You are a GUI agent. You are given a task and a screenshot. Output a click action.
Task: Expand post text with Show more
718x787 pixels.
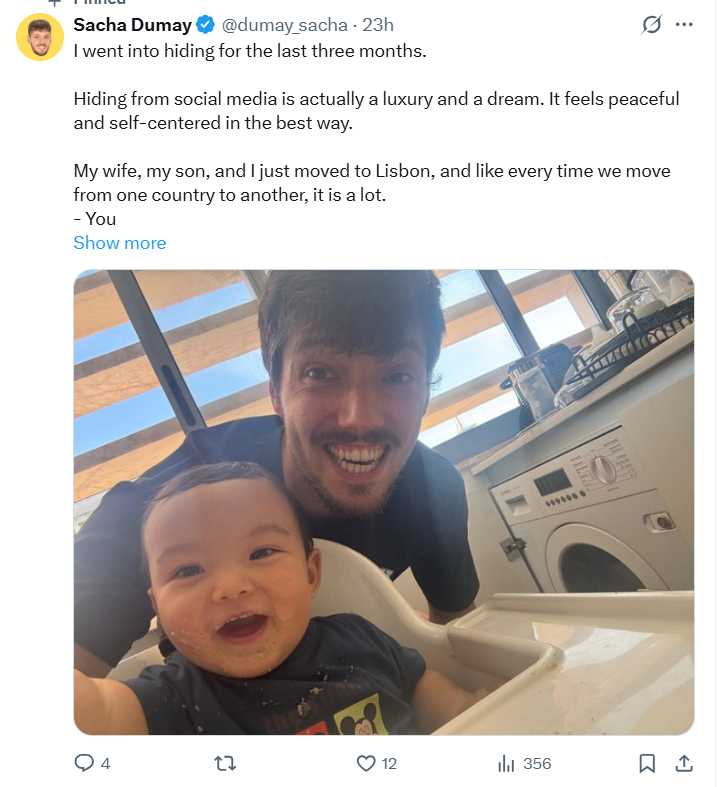click(119, 243)
